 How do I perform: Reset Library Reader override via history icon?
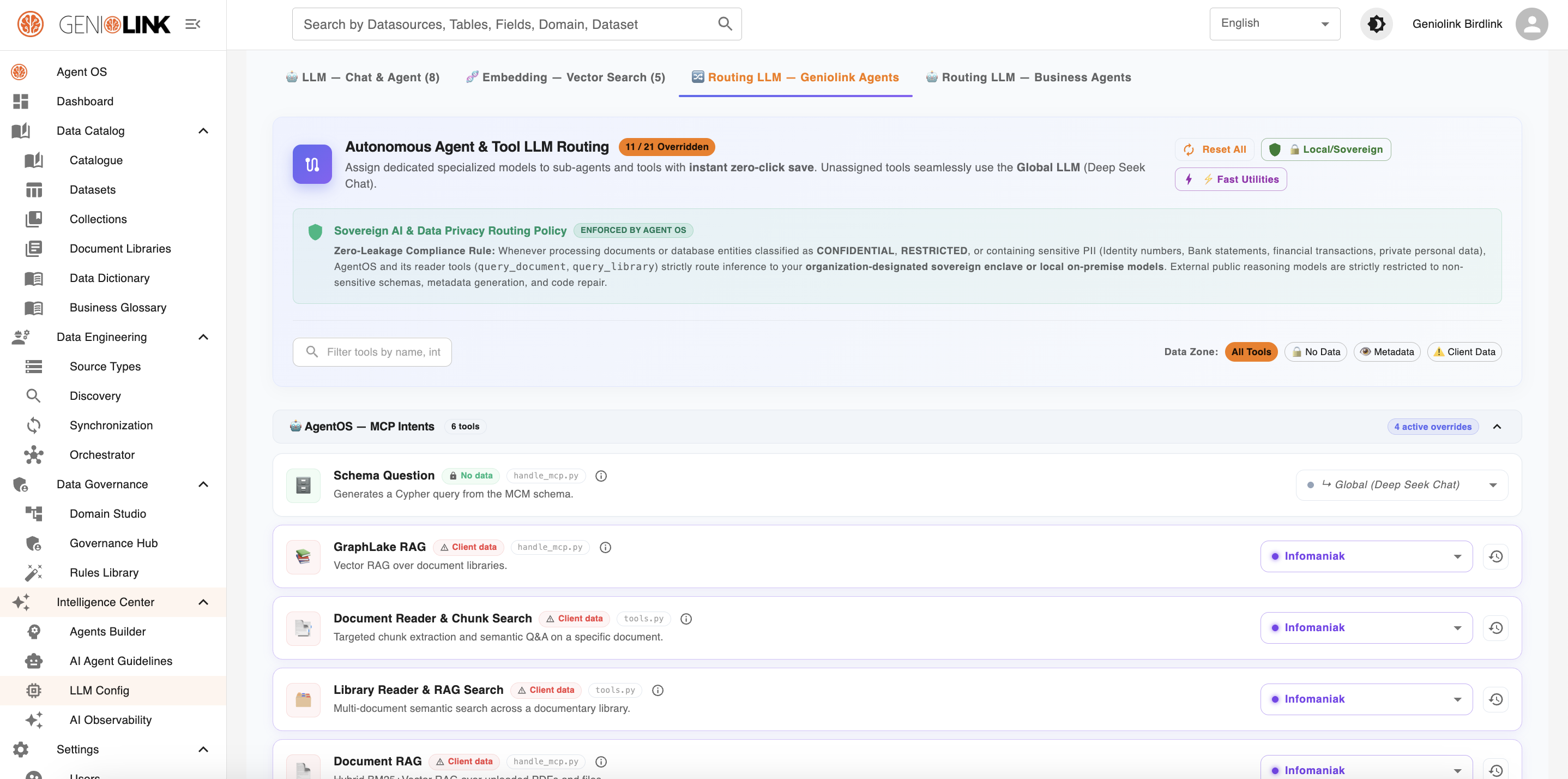click(1495, 699)
